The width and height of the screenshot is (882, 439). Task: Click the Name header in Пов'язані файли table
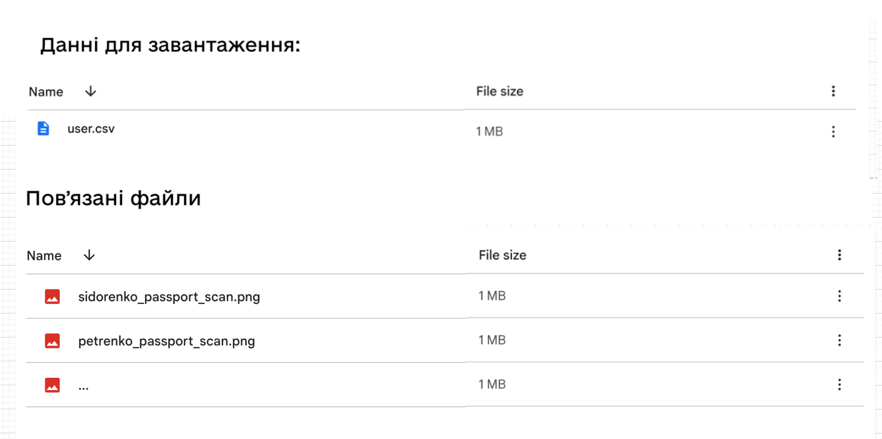tap(44, 256)
